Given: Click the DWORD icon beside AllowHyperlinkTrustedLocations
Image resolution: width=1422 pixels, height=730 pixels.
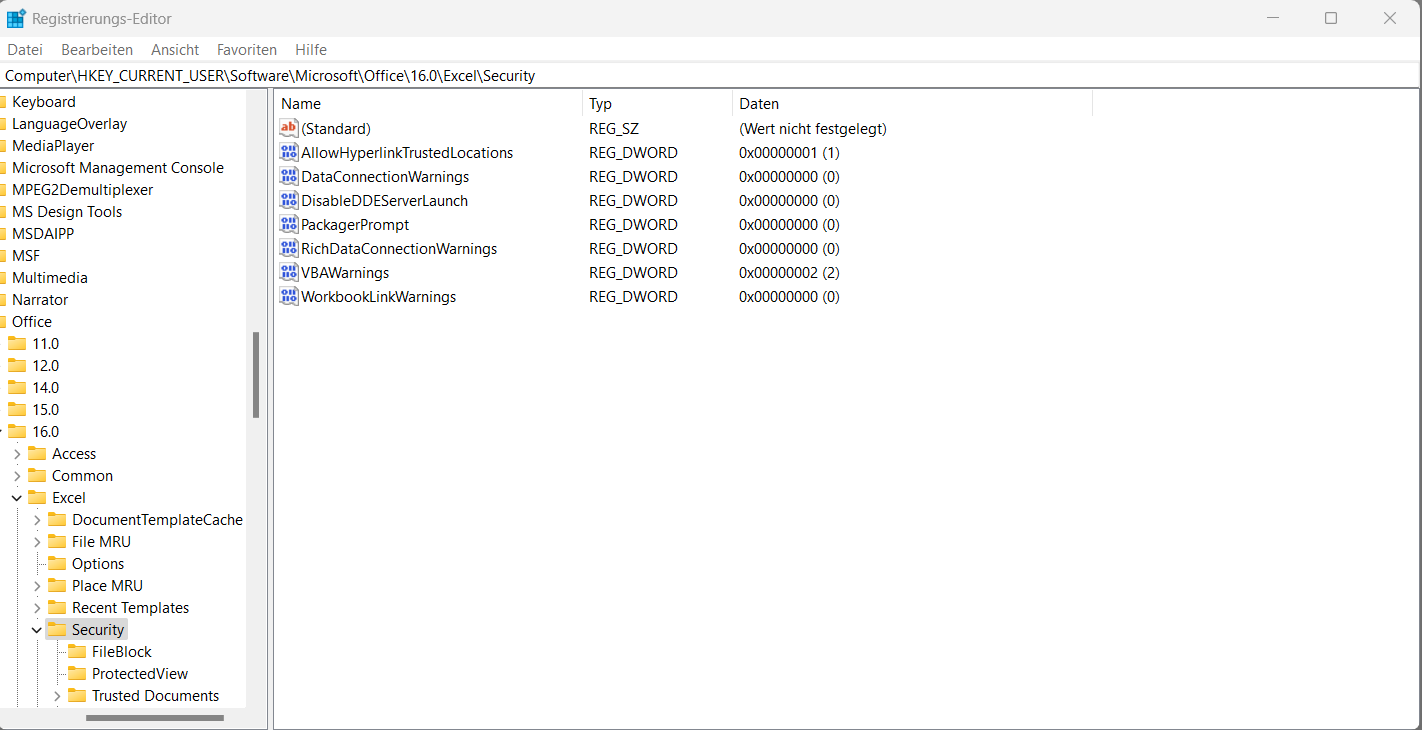Looking at the screenshot, I should pos(289,152).
